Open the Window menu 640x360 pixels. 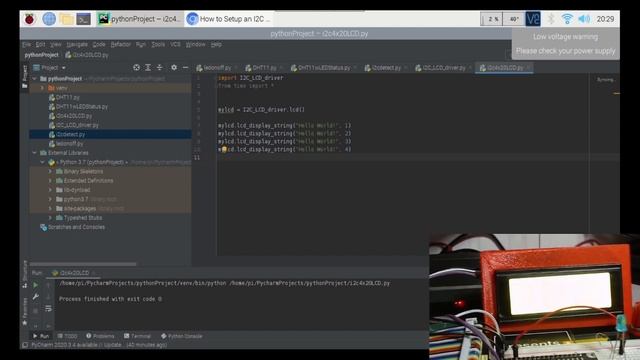[x=195, y=44]
